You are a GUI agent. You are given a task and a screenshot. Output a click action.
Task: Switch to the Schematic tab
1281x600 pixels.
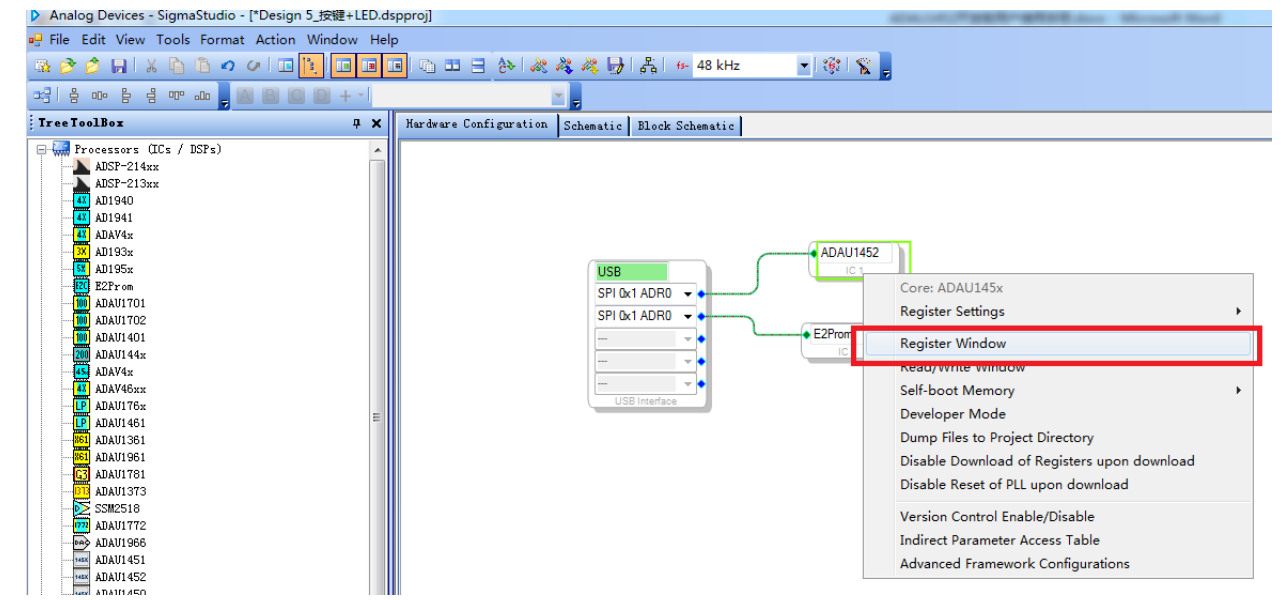593,126
